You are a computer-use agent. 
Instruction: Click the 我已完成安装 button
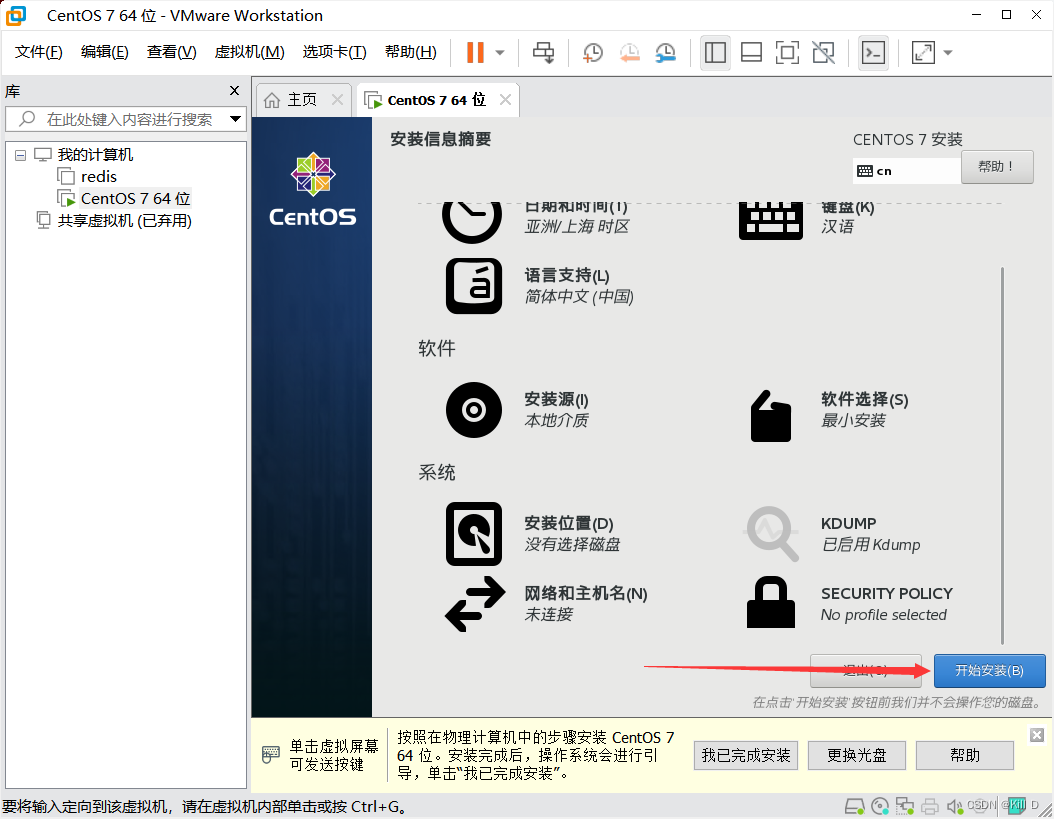(x=746, y=756)
